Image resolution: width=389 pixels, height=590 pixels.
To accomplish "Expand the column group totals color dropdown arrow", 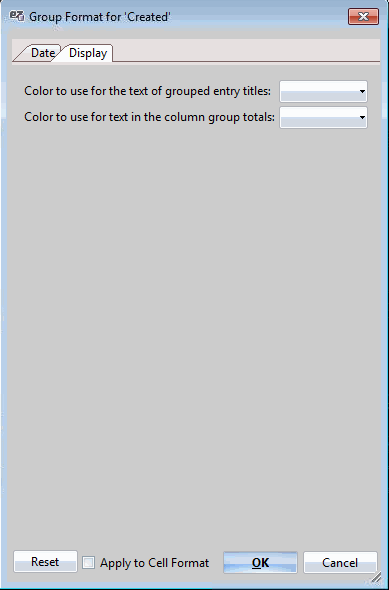I will pos(362,117).
